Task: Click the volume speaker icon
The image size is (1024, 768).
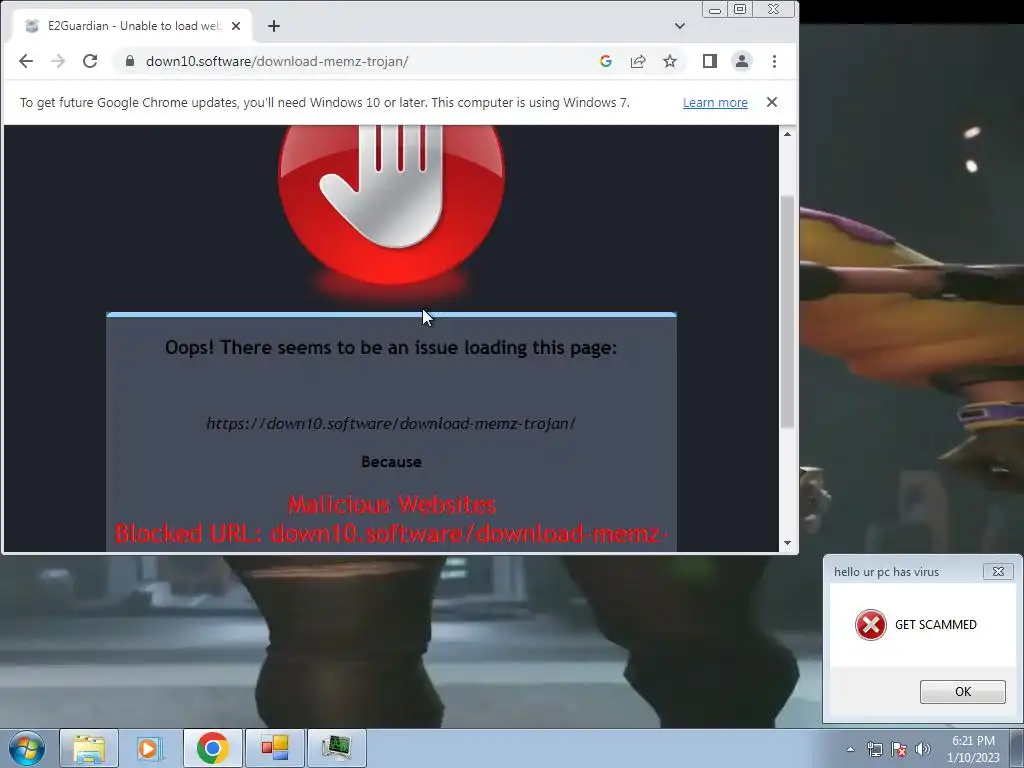Action: point(923,749)
